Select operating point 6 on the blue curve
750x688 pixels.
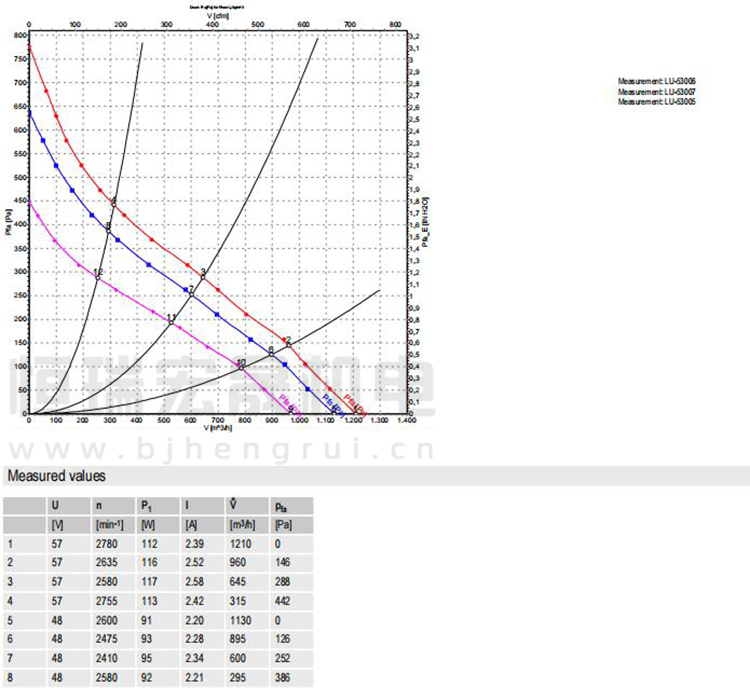pyautogui.click(x=270, y=351)
